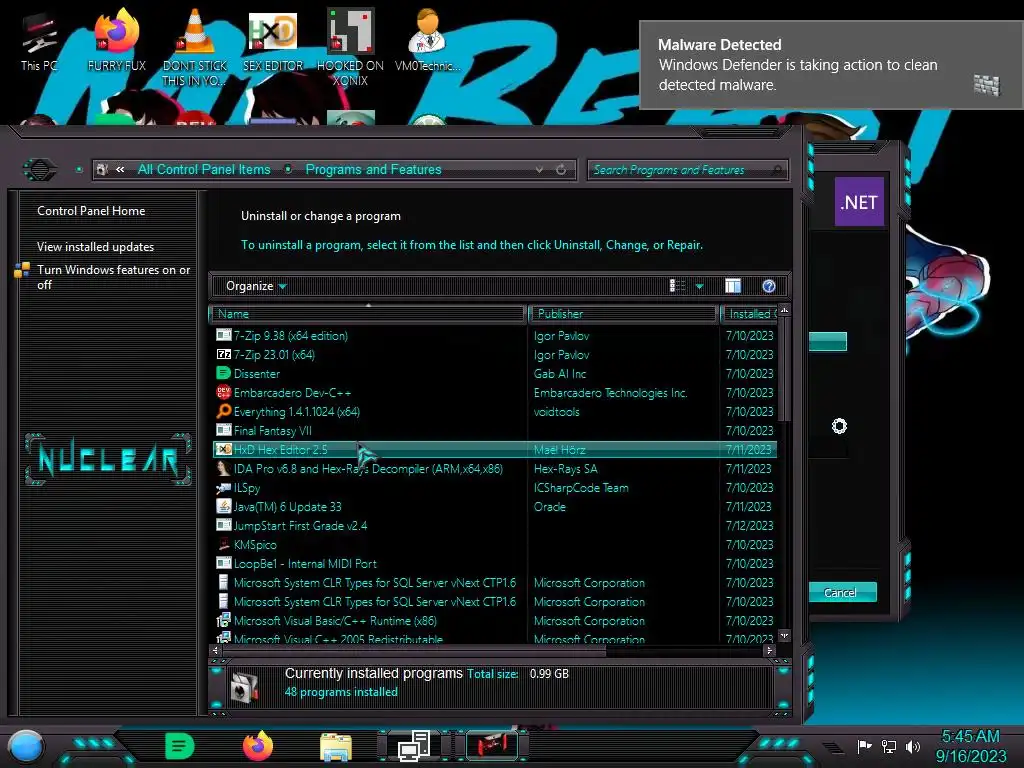
Task: Click the Java coffee cup list icon
Action: [223, 506]
